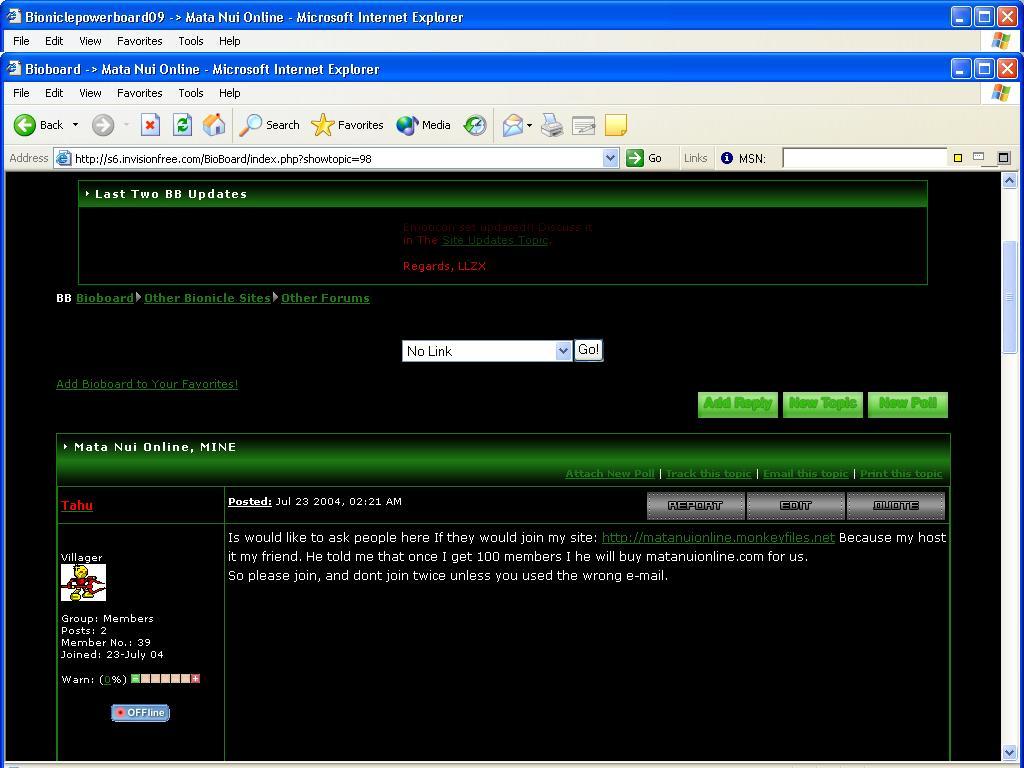
Task: Open File menu in Bioniclepowerboard09 window
Action: (21, 40)
